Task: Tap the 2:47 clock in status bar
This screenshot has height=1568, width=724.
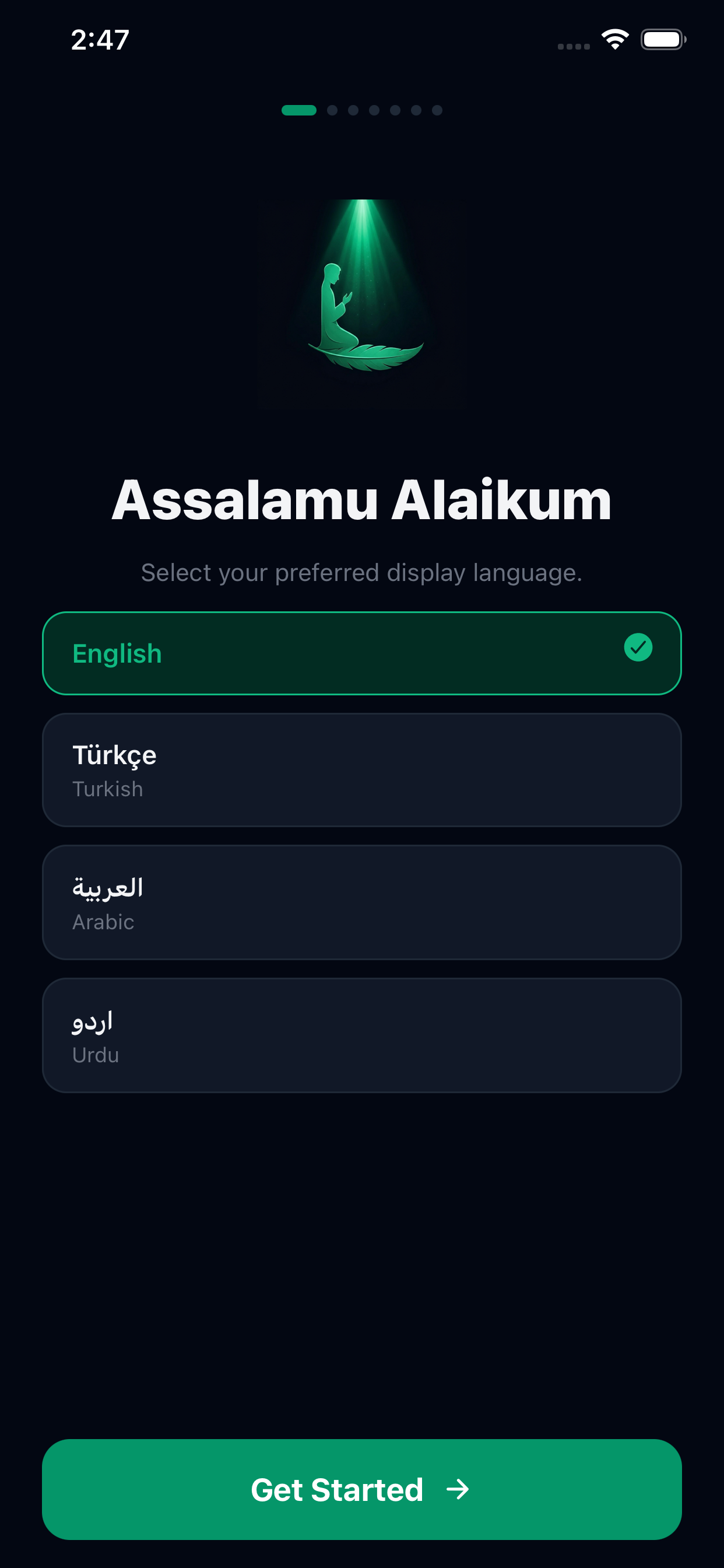Action: 100,40
